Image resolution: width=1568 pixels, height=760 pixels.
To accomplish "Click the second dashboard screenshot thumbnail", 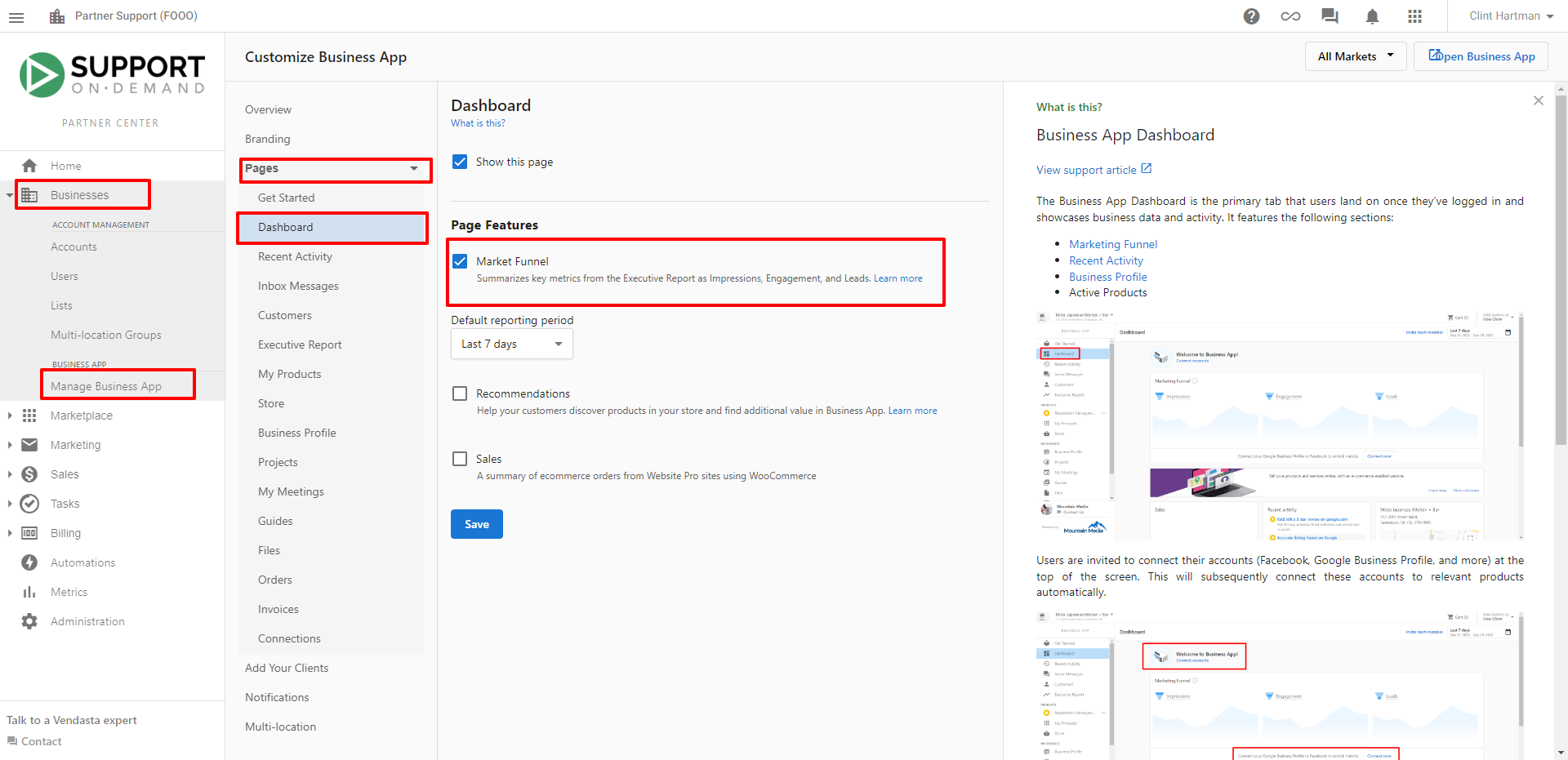I will click(1280, 685).
